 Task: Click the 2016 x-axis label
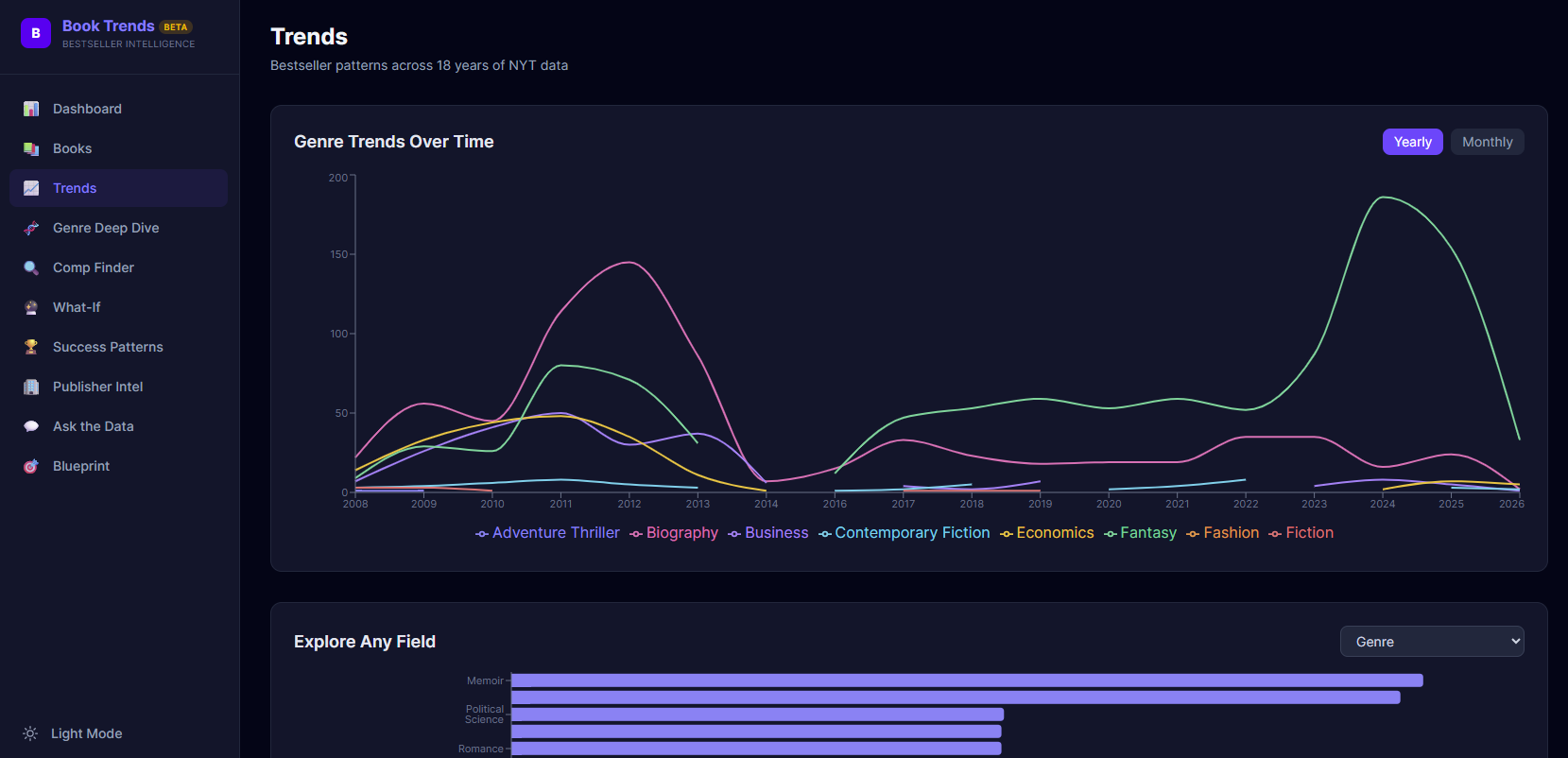click(835, 504)
